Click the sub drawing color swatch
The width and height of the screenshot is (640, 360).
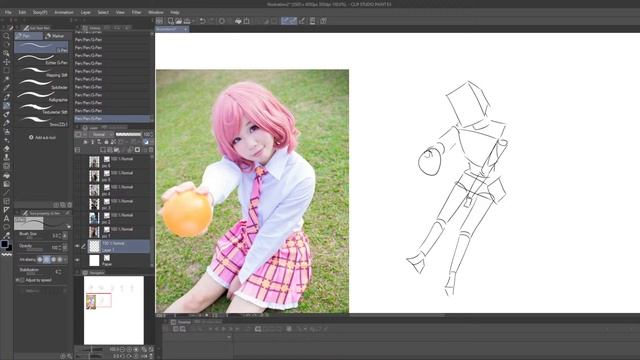[9, 247]
